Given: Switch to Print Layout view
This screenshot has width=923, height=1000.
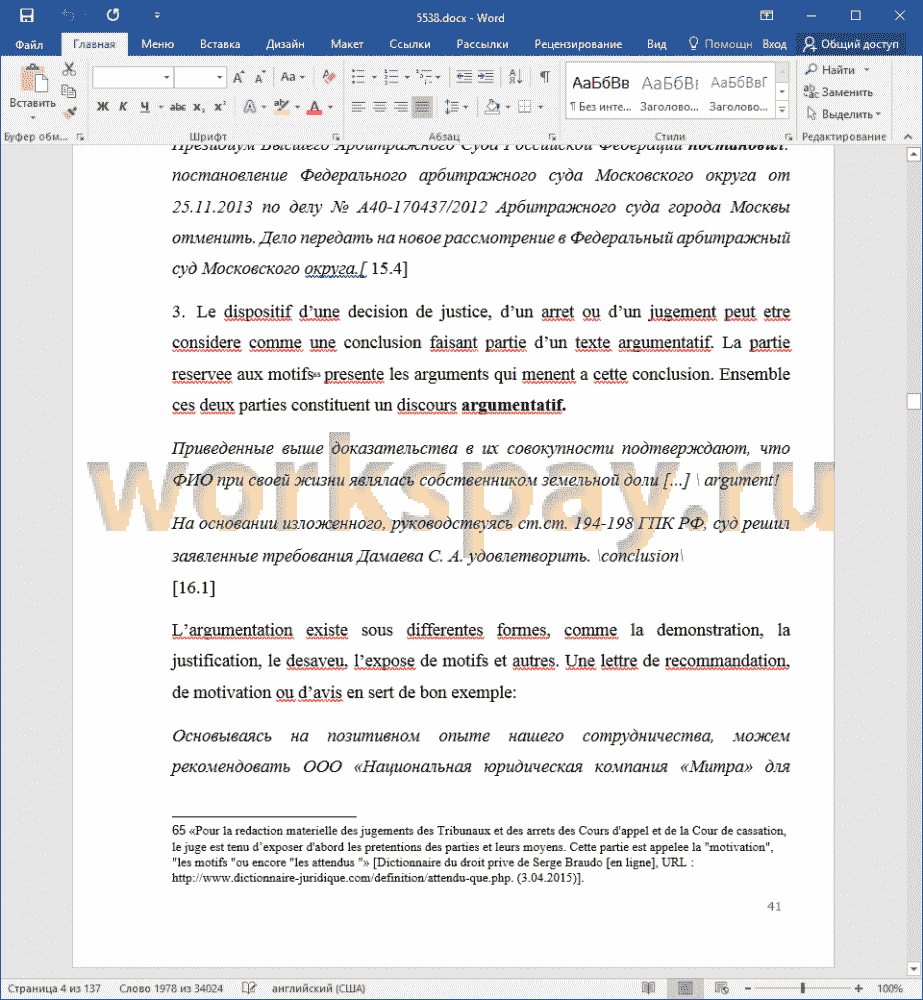Looking at the screenshot, I should 686,988.
